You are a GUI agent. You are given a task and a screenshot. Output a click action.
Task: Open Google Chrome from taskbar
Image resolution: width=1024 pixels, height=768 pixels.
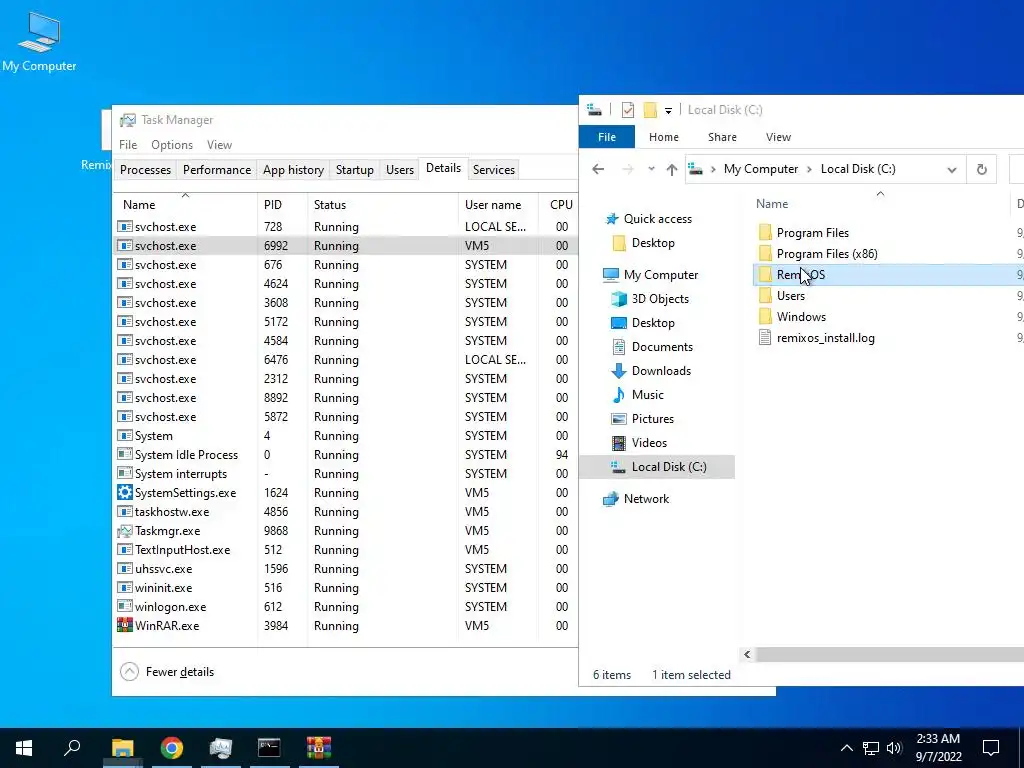(x=172, y=748)
